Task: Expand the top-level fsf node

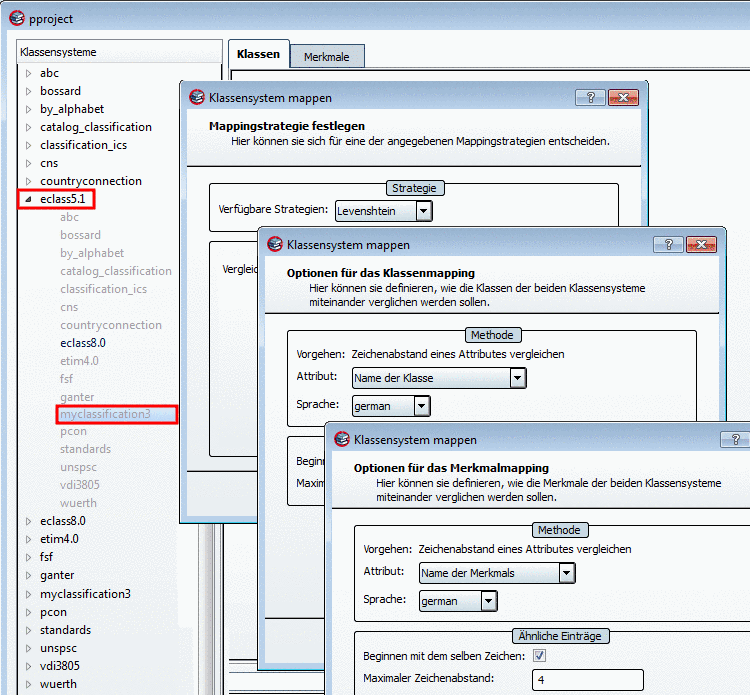Action: pyautogui.click(x=28, y=557)
